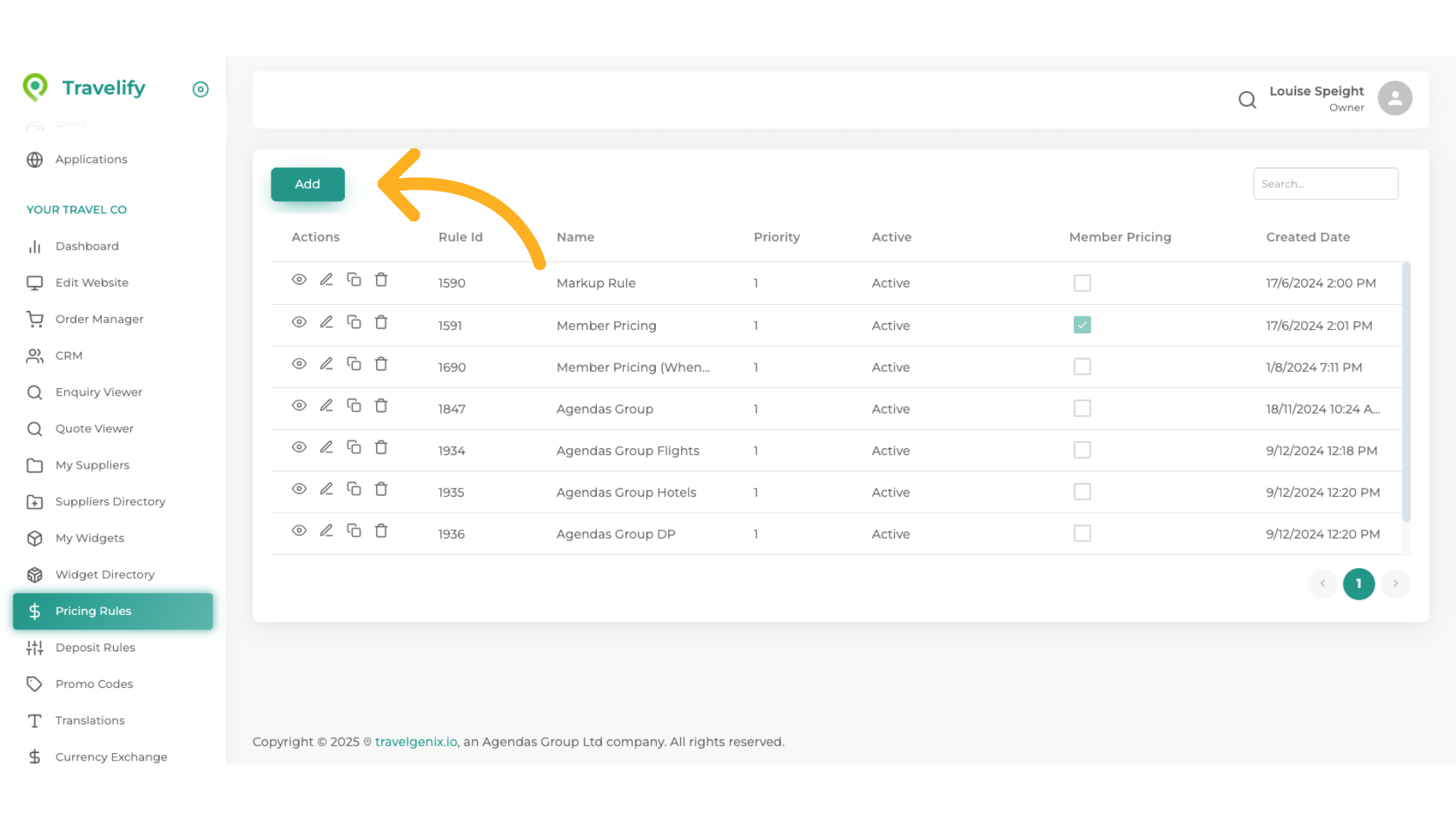Delete the Agendas Group DP rule
This screenshot has height=819, width=1456.
(381, 531)
